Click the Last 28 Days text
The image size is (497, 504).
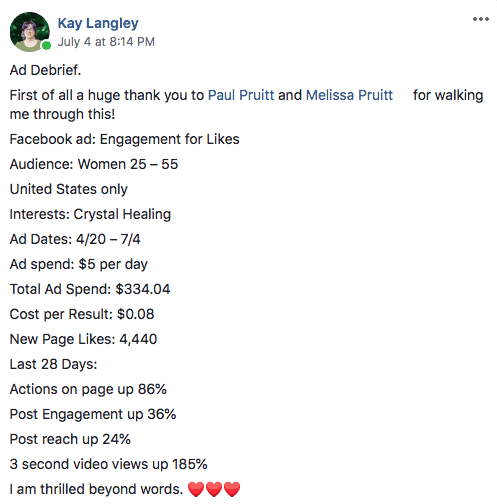[x=53, y=364]
